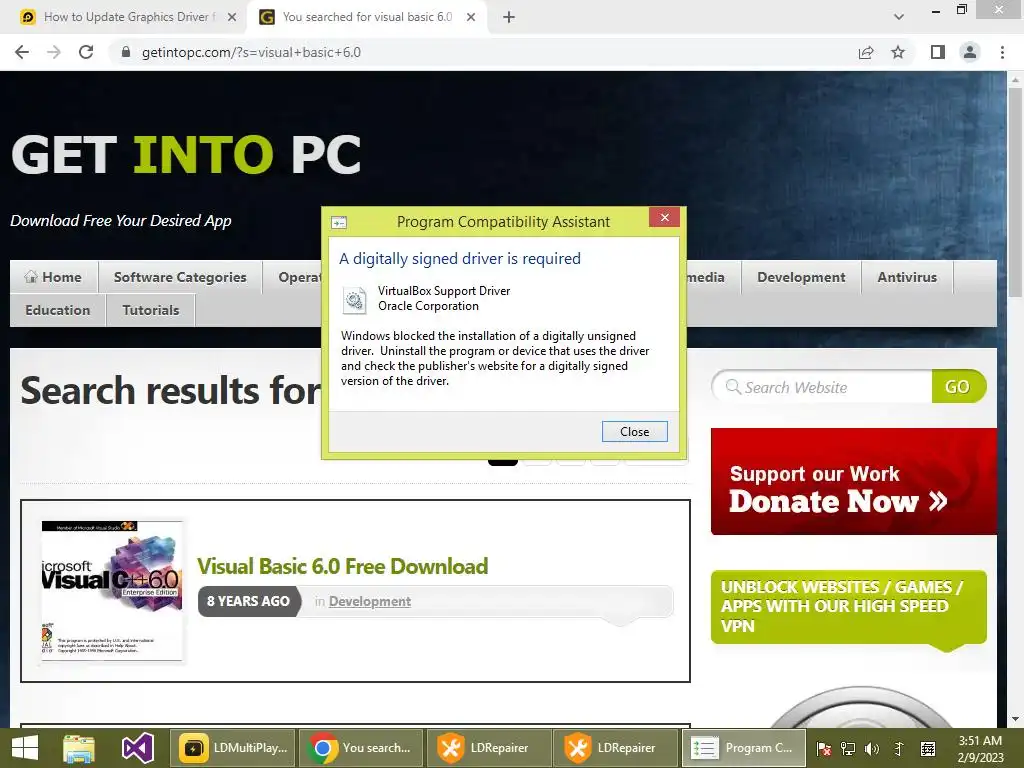
Task: Click the VirtualBox Support Driver icon
Action: coord(355,300)
